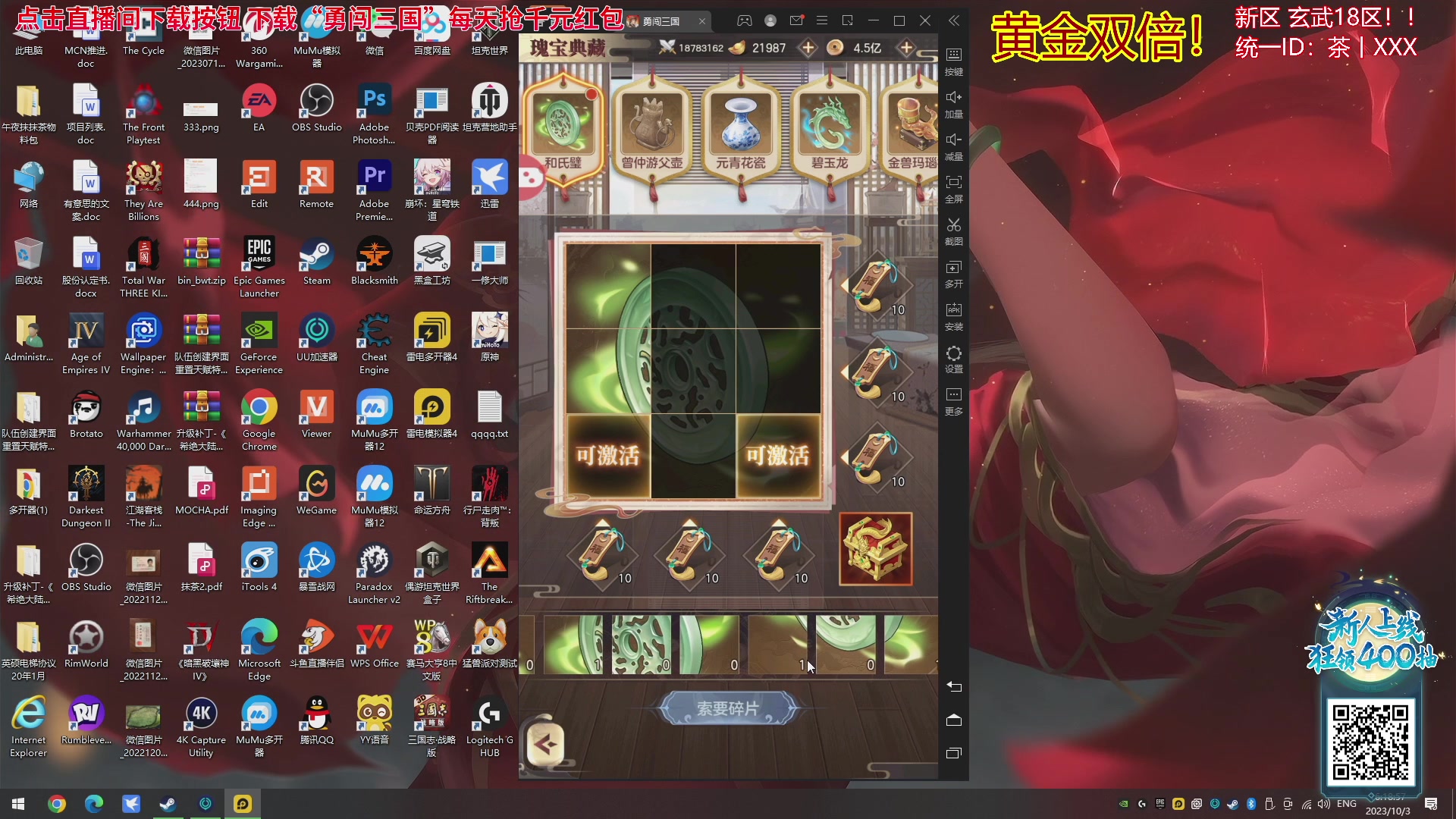Collapse the emulator sidebar with double chevron
1456x819 pixels.
(954, 21)
